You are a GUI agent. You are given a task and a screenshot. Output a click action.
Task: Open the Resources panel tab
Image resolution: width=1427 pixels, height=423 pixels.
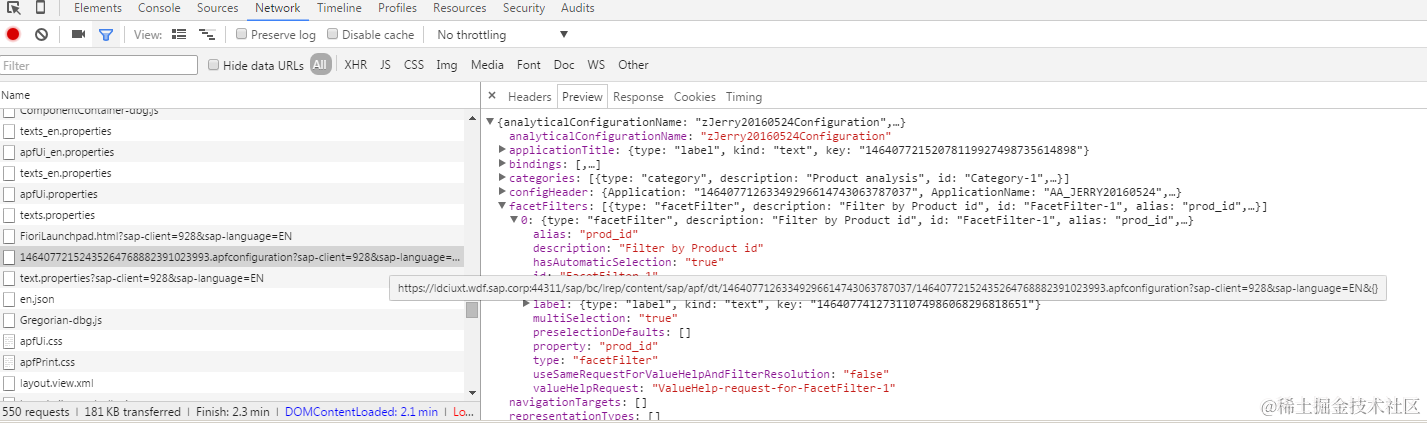tap(460, 8)
